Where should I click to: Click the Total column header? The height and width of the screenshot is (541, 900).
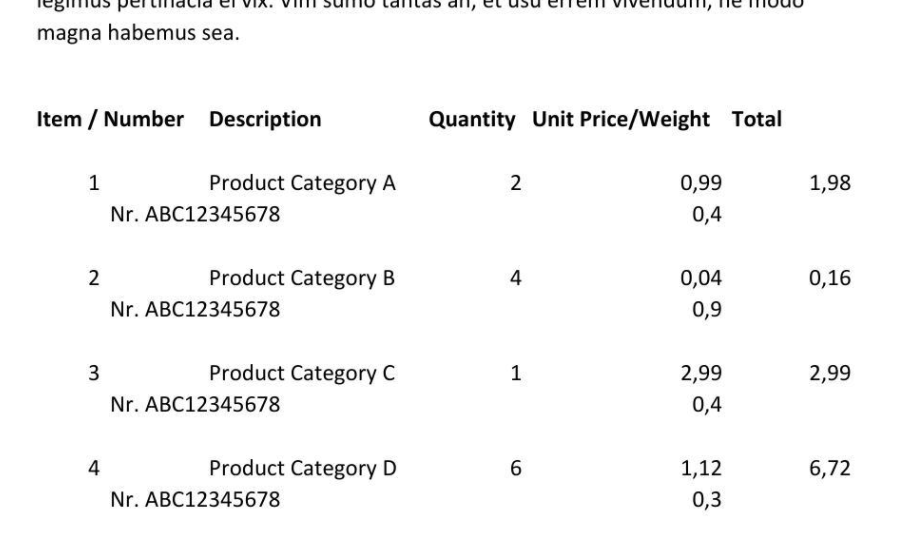757,119
